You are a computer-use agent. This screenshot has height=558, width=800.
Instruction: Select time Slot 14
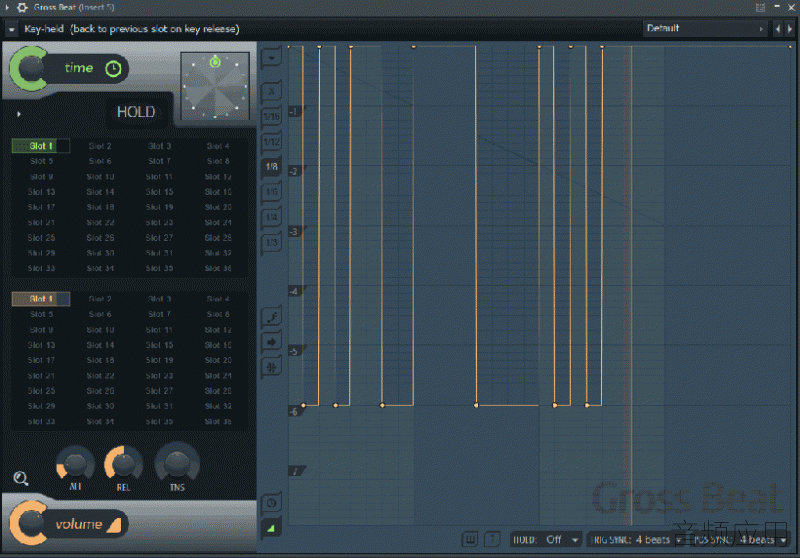[x=100, y=192]
